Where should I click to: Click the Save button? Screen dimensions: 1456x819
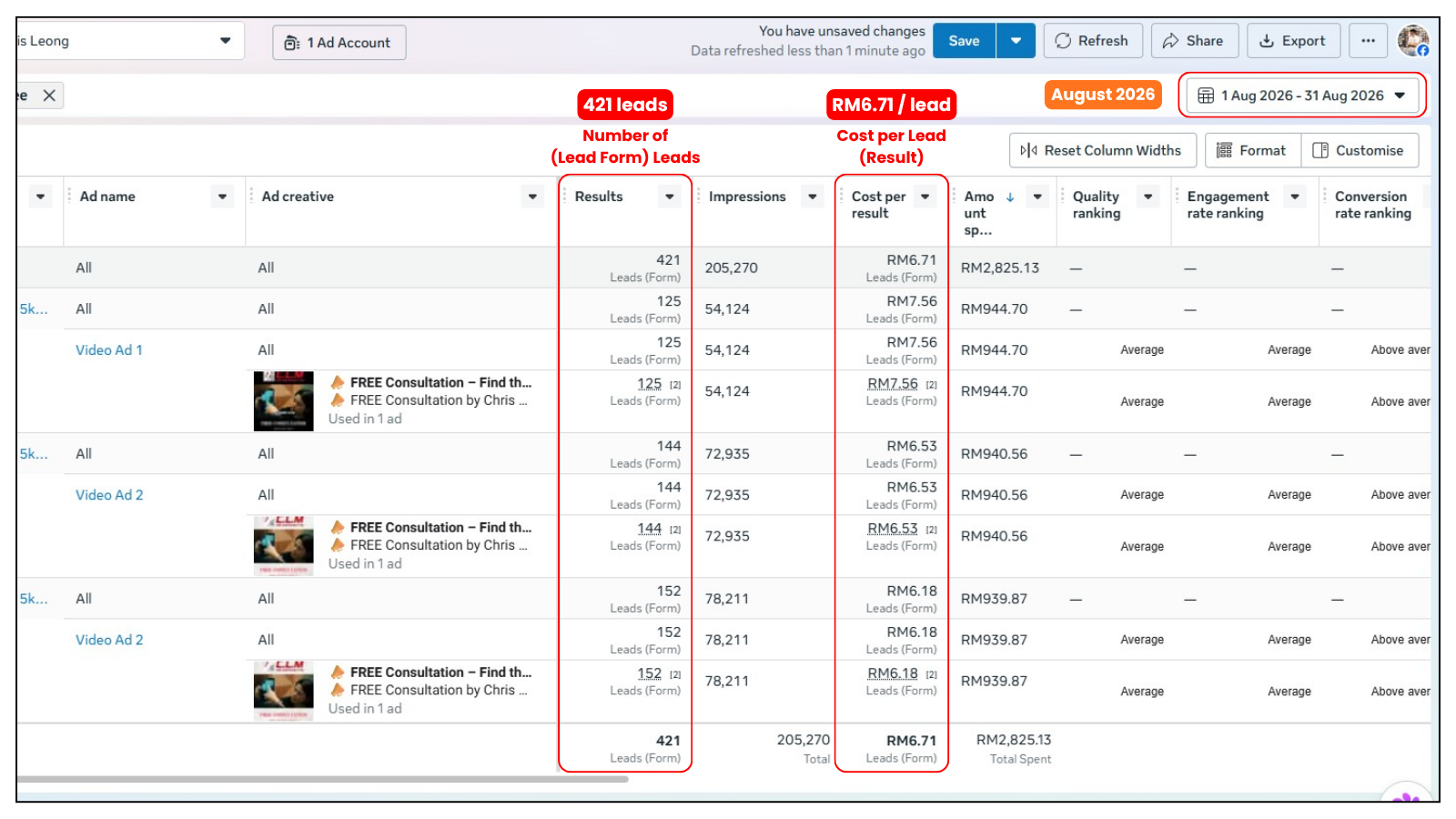tap(964, 41)
